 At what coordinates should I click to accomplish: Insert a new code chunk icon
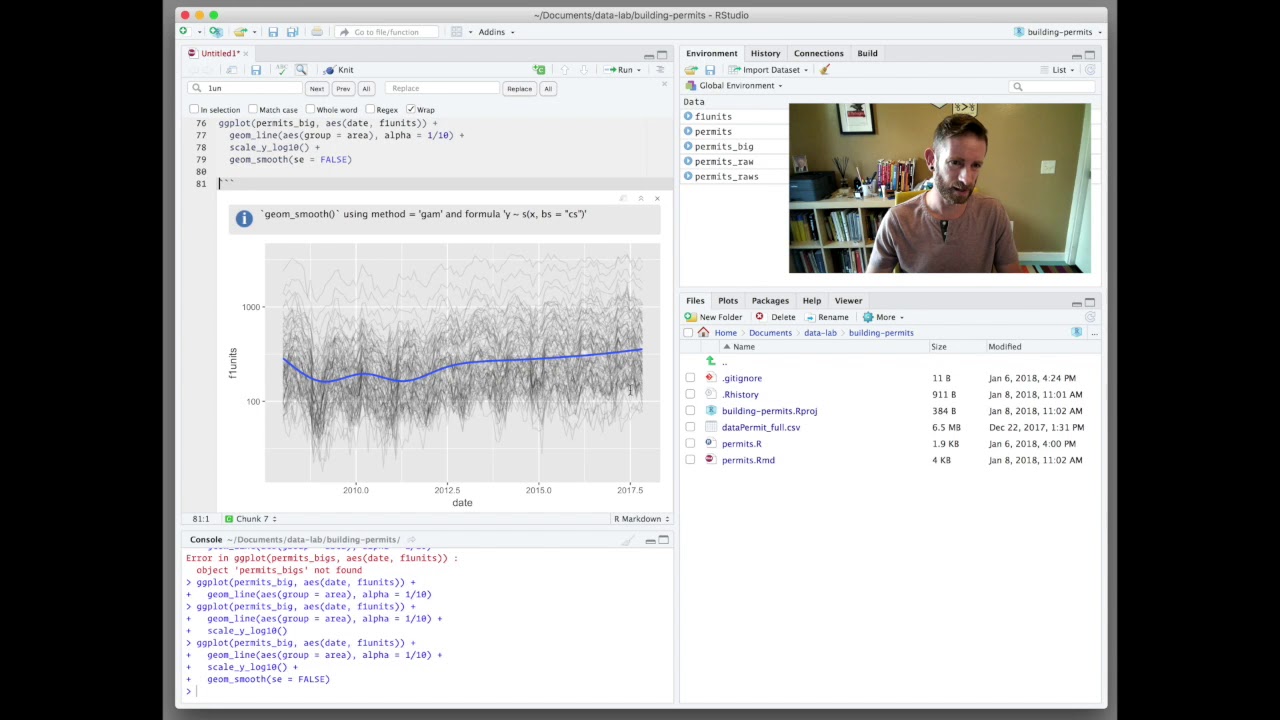coord(540,70)
